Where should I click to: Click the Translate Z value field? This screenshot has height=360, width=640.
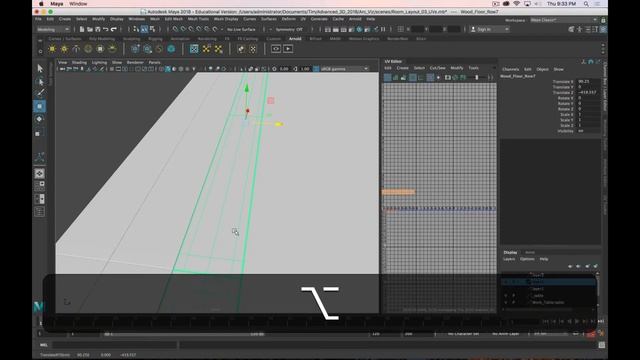coord(588,92)
